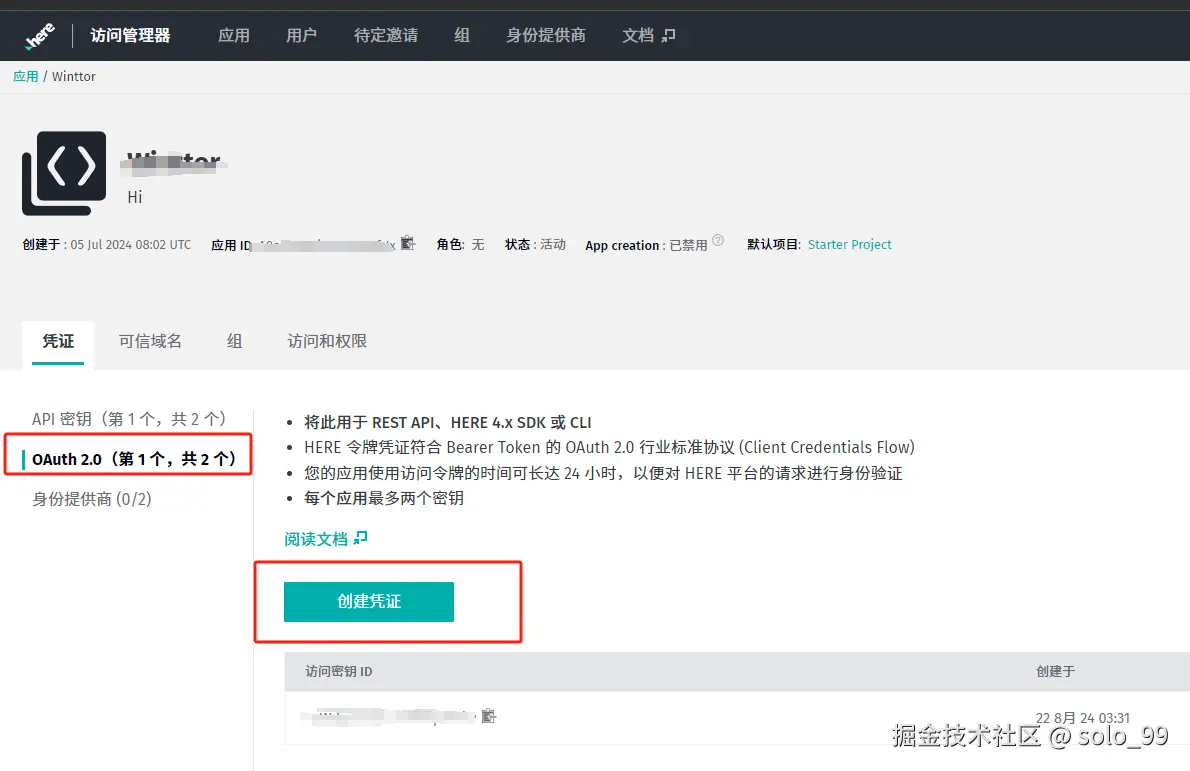Open 组 in the top navigation bar
Image resolution: width=1190 pixels, height=771 pixels.
pyautogui.click(x=462, y=36)
